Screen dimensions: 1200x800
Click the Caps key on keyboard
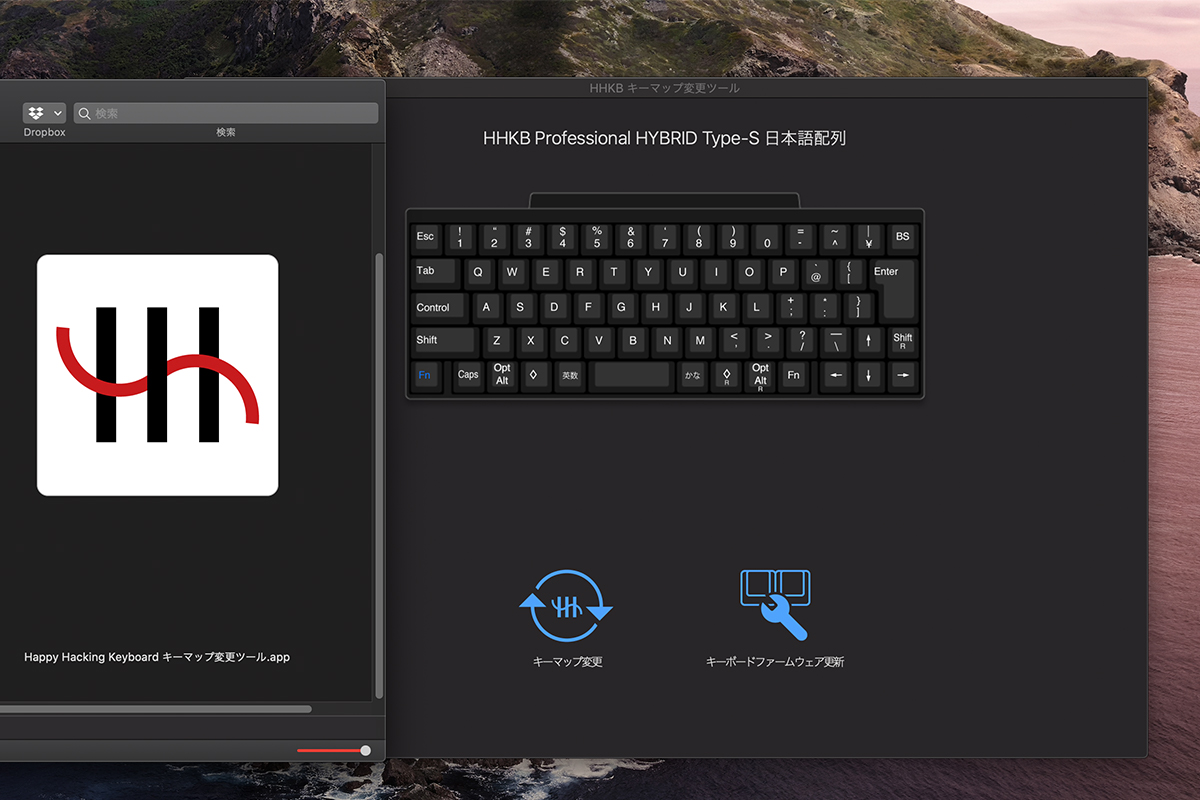coord(468,375)
